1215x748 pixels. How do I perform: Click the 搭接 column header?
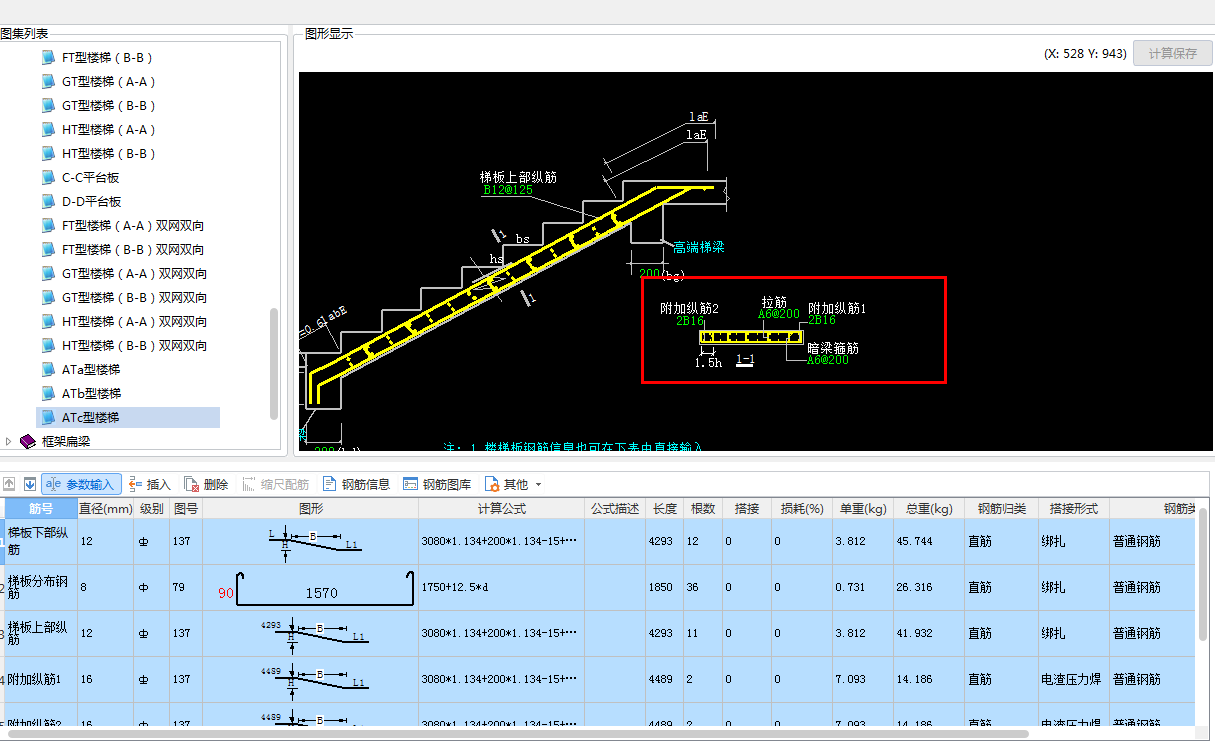point(746,508)
